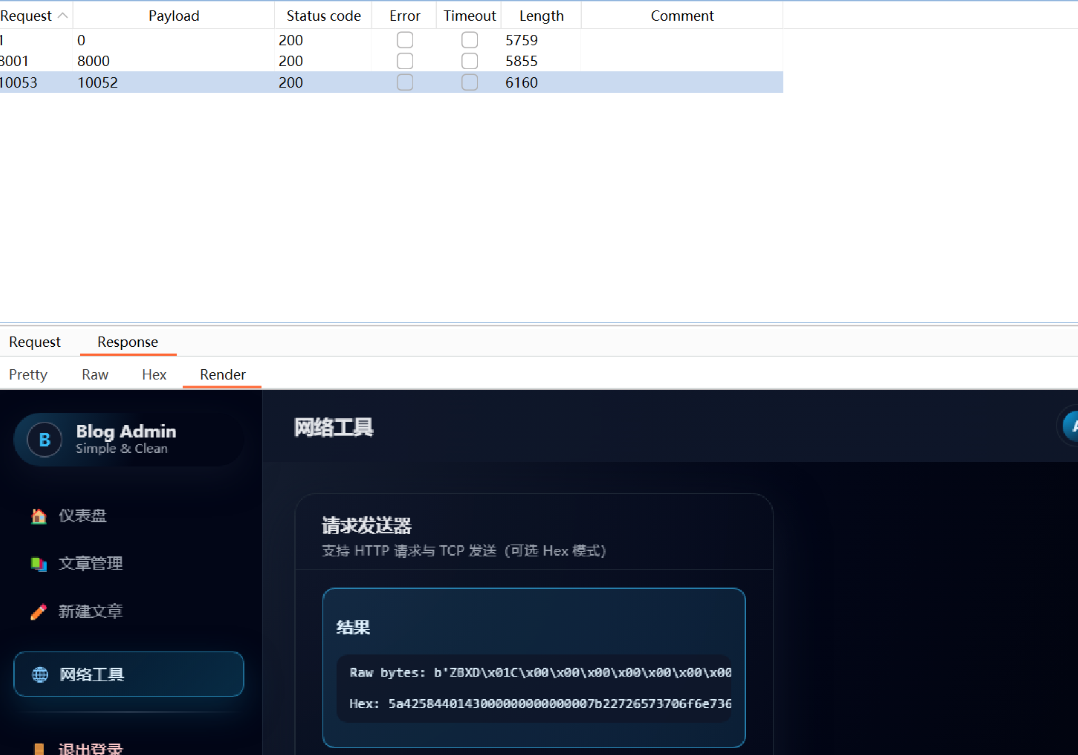Click the new article pencil icon

coord(39,612)
